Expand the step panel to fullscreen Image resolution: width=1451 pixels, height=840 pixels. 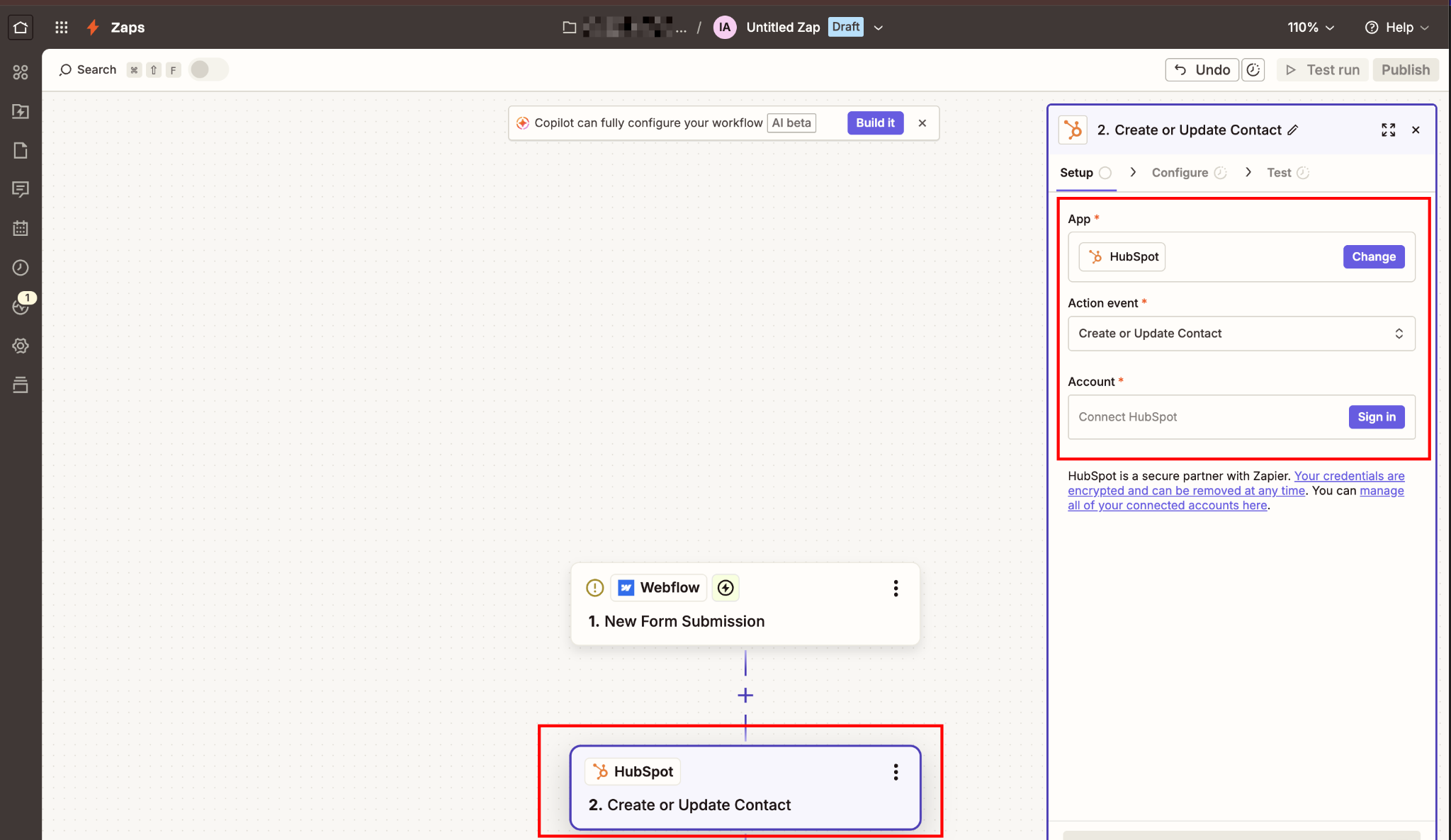pyautogui.click(x=1388, y=130)
